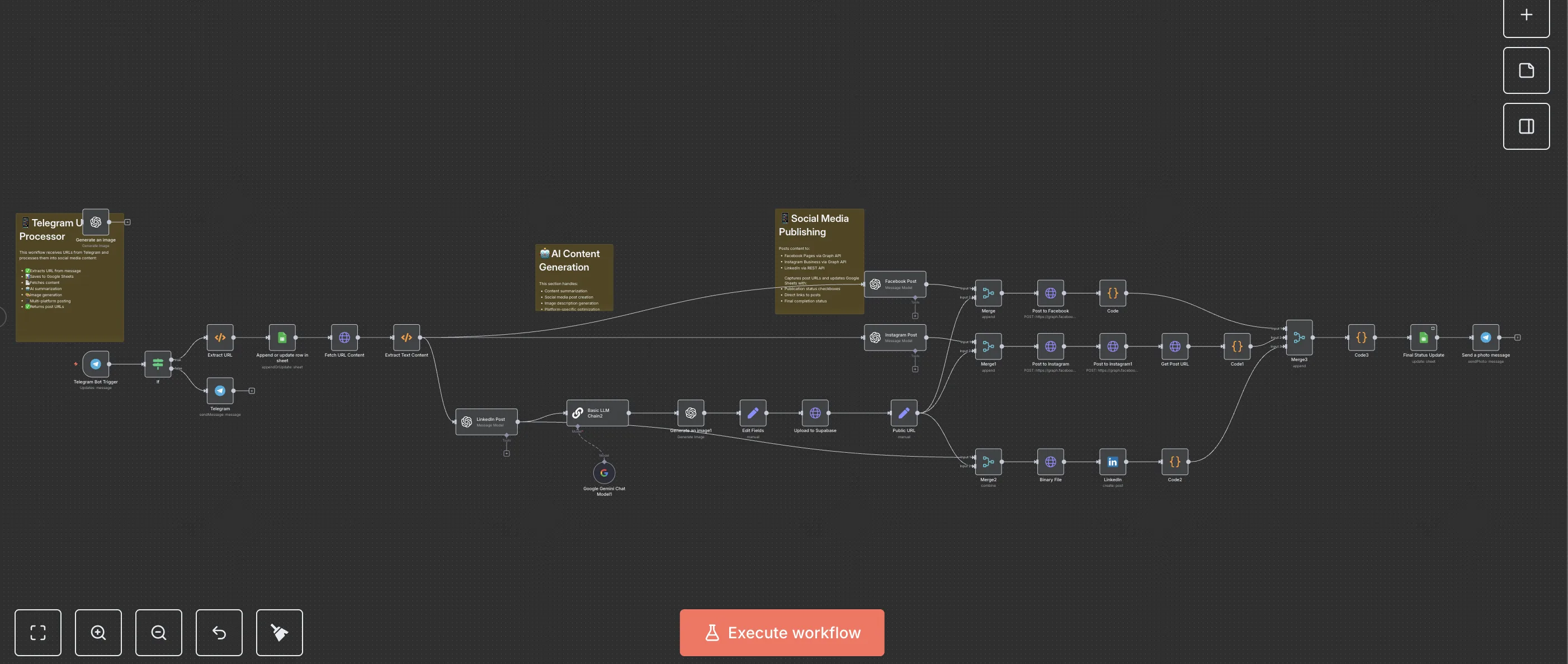Image resolution: width=1568 pixels, height=664 pixels.
Task: Select the Merge node before Post to Facebook
Action: click(x=988, y=293)
